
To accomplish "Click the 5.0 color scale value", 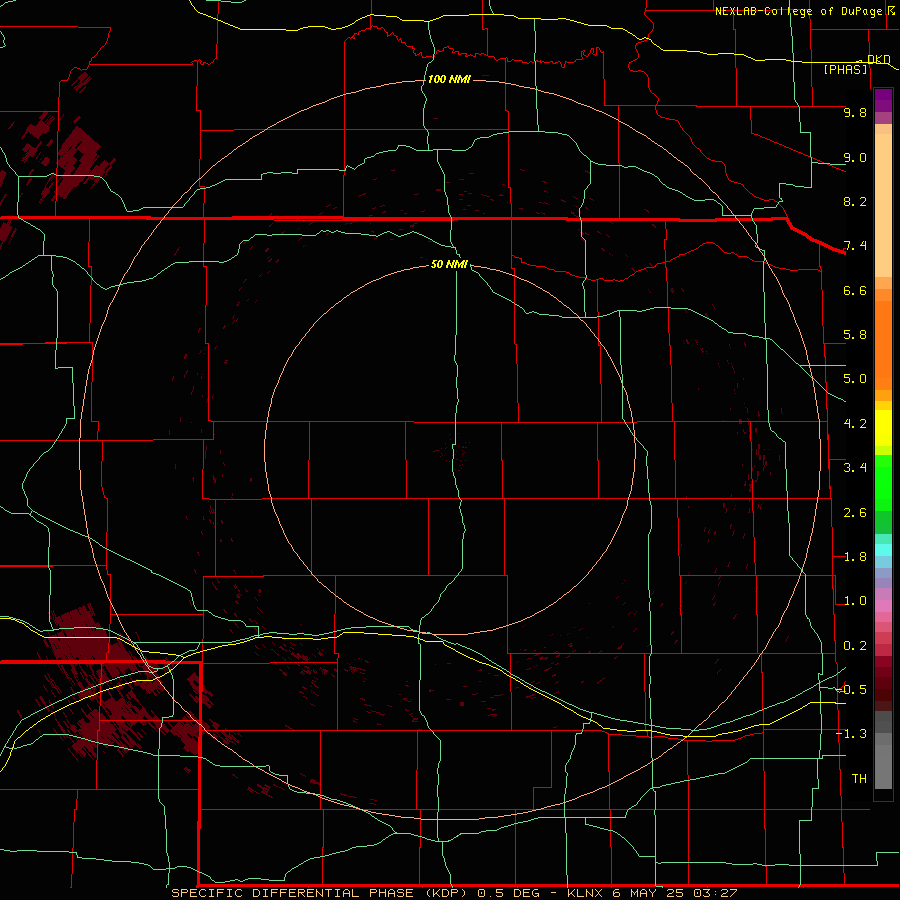I will tap(855, 379).
